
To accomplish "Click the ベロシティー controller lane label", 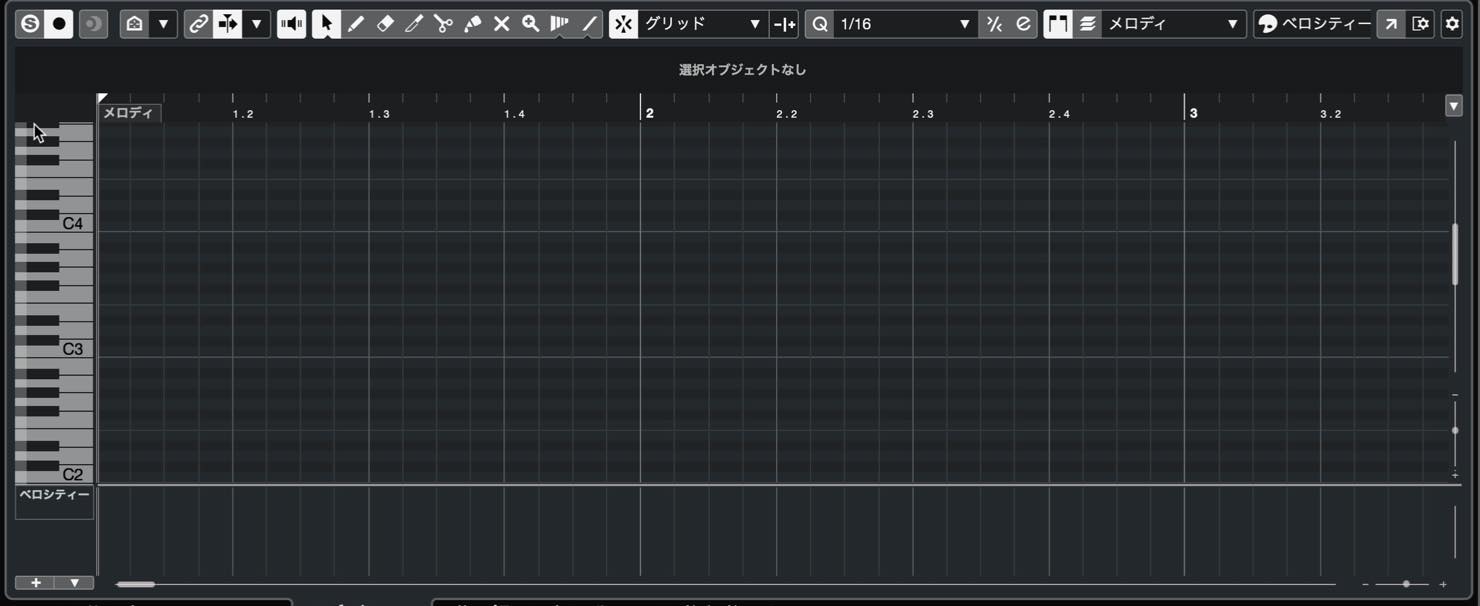I will pos(54,495).
